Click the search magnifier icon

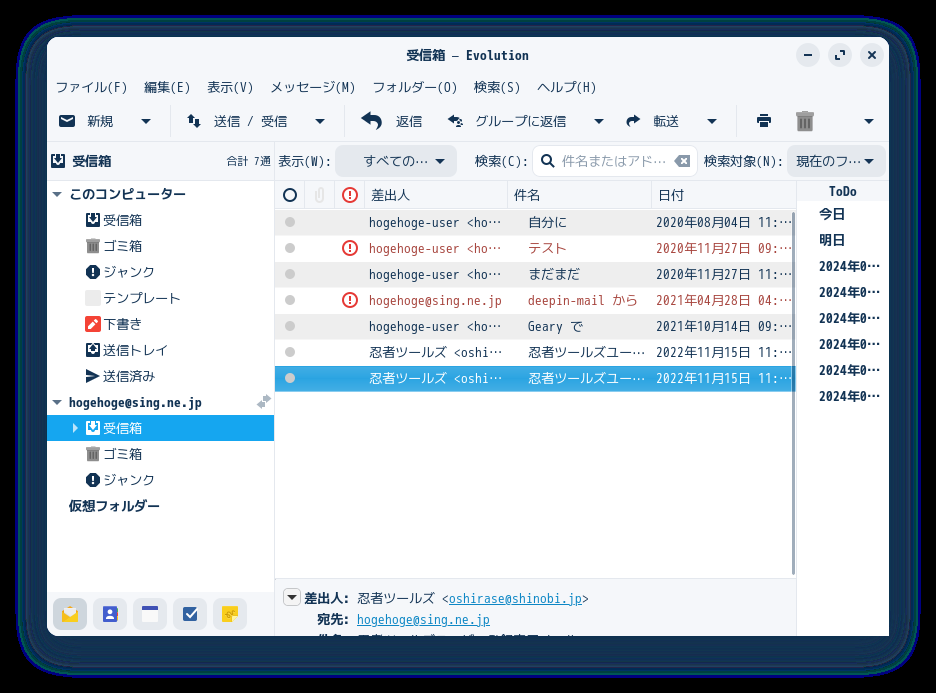(x=547, y=161)
